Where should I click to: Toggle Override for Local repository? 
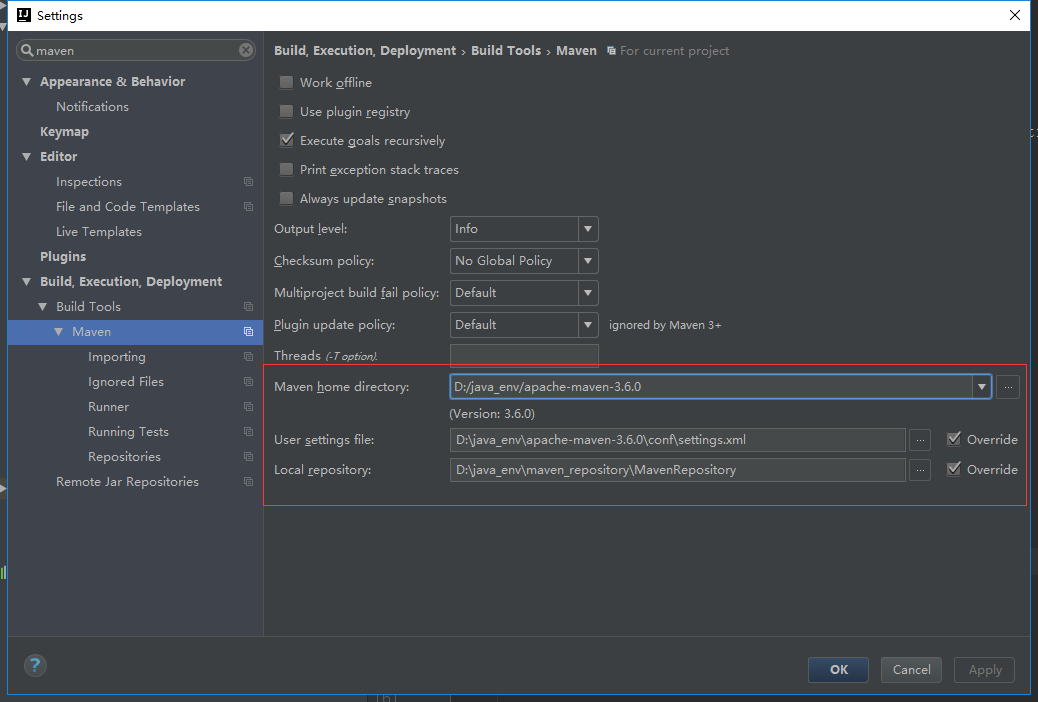(x=954, y=469)
